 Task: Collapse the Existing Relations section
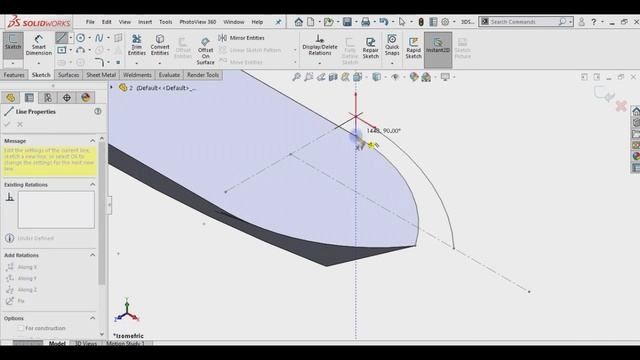pos(93,185)
